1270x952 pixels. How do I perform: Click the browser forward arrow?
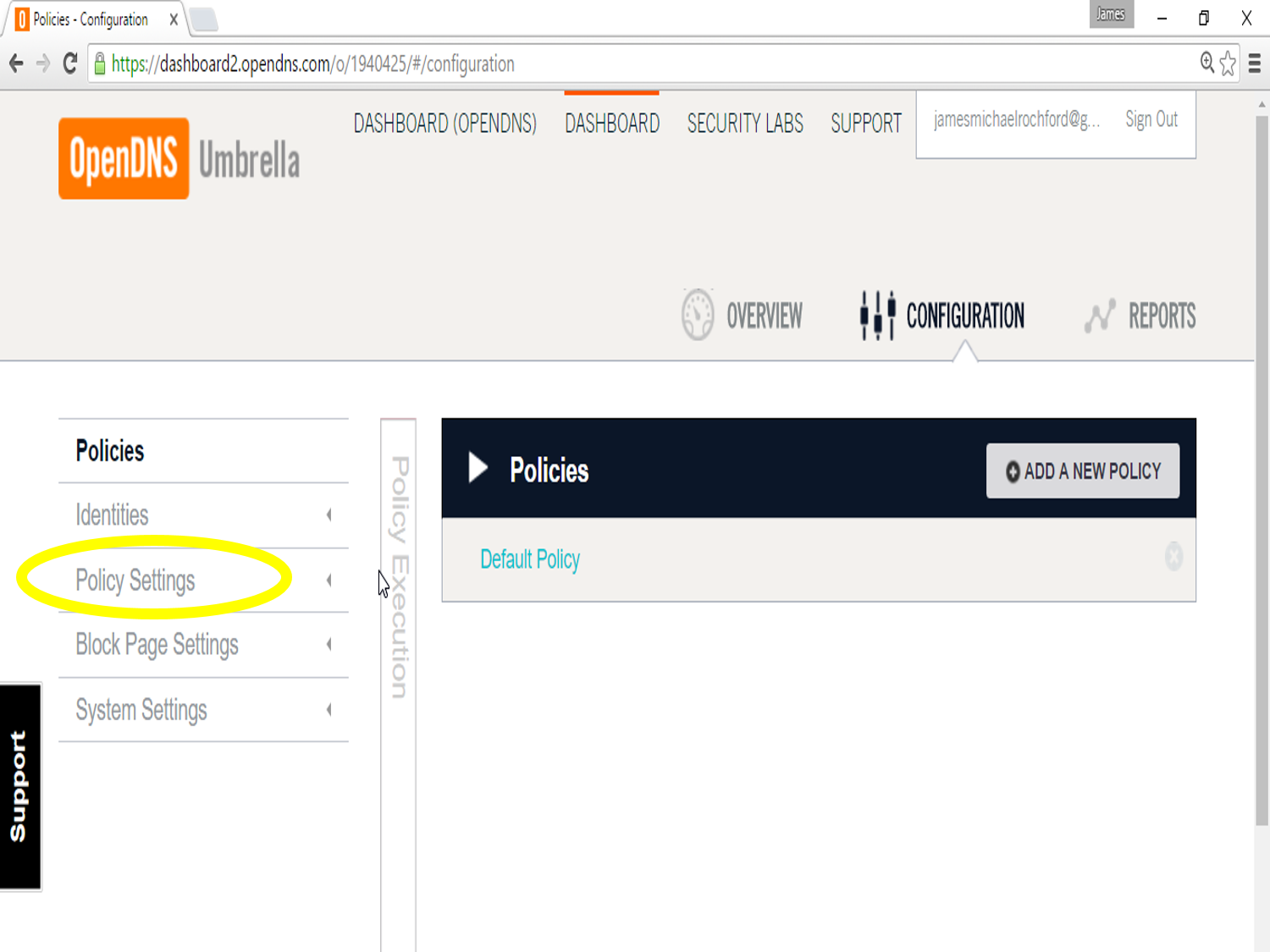[43, 63]
